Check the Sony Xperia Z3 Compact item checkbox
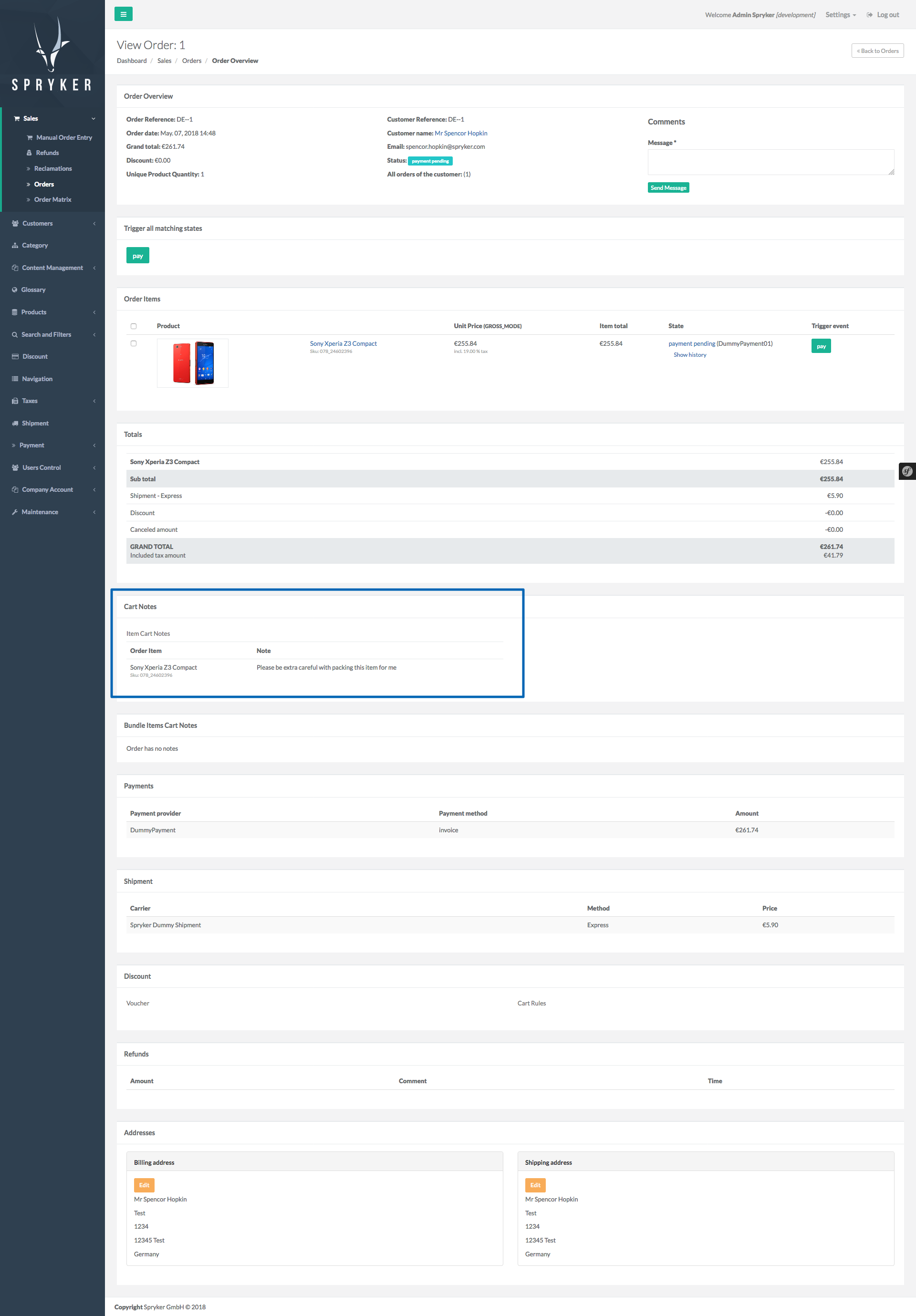Image resolution: width=916 pixels, height=1316 pixels. [x=134, y=343]
